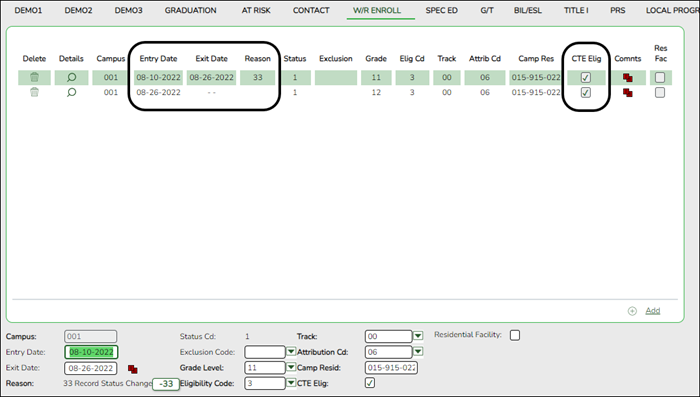Click the Elig Cd column header
Viewport: 700px width, 397px height.
[x=412, y=59]
